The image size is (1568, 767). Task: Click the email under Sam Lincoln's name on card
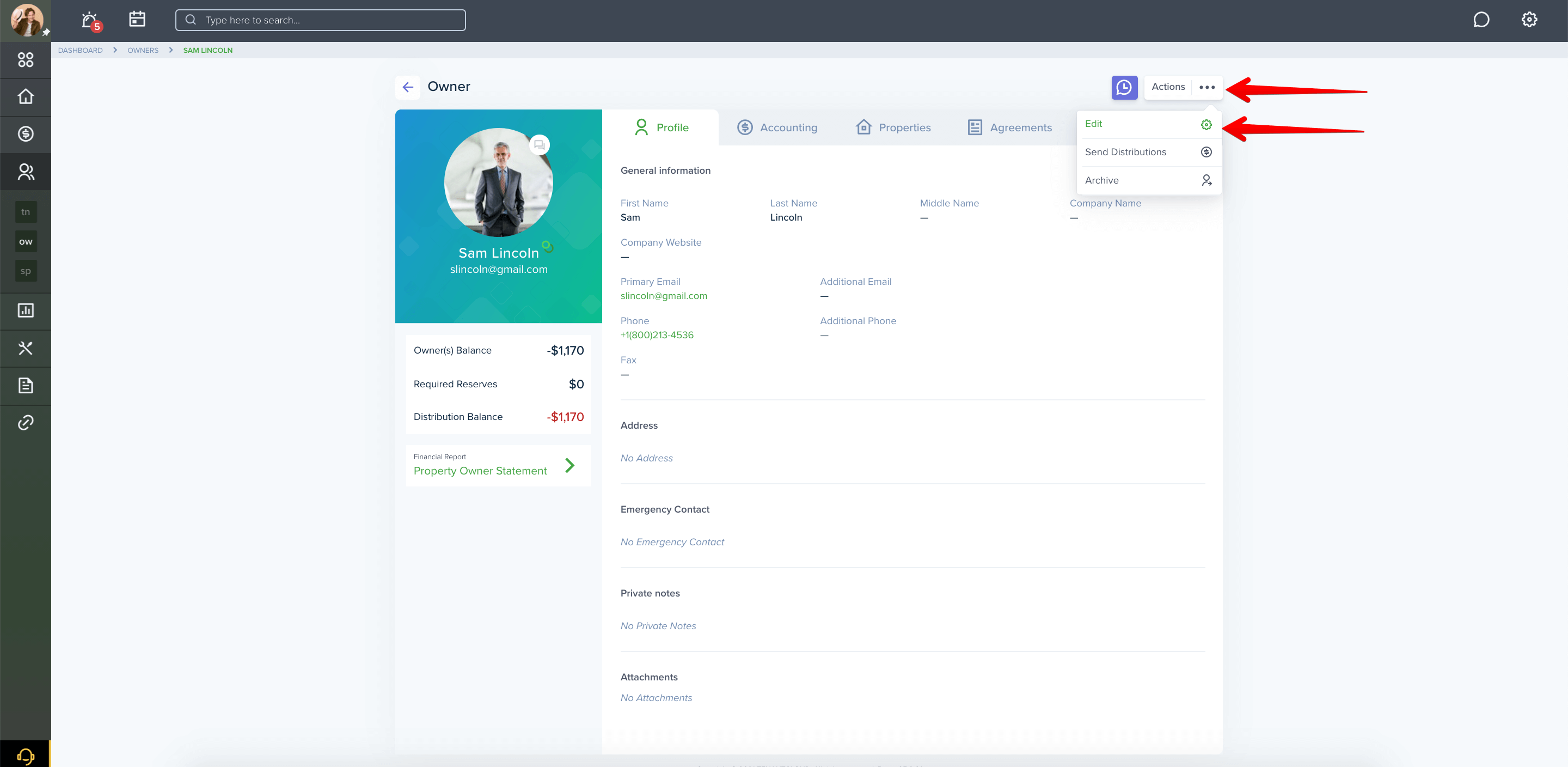pyautogui.click(x=499, y=269)
